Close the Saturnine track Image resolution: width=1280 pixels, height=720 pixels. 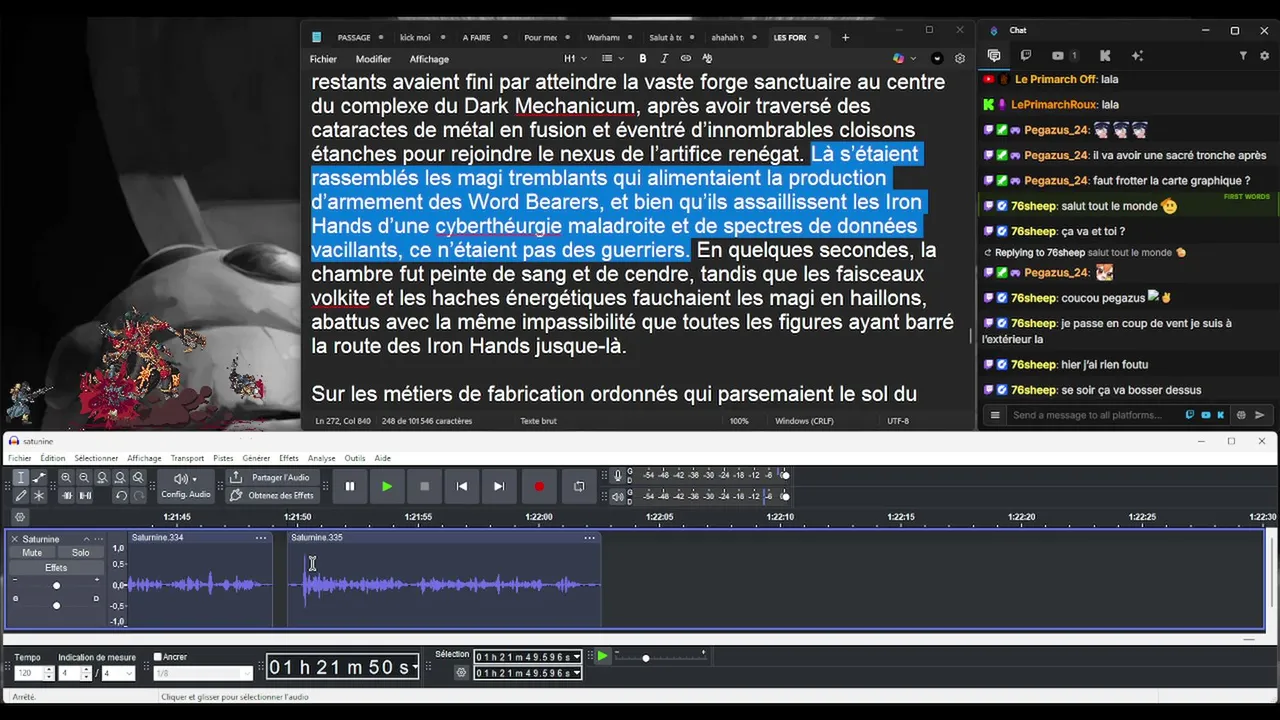point(15,539)
